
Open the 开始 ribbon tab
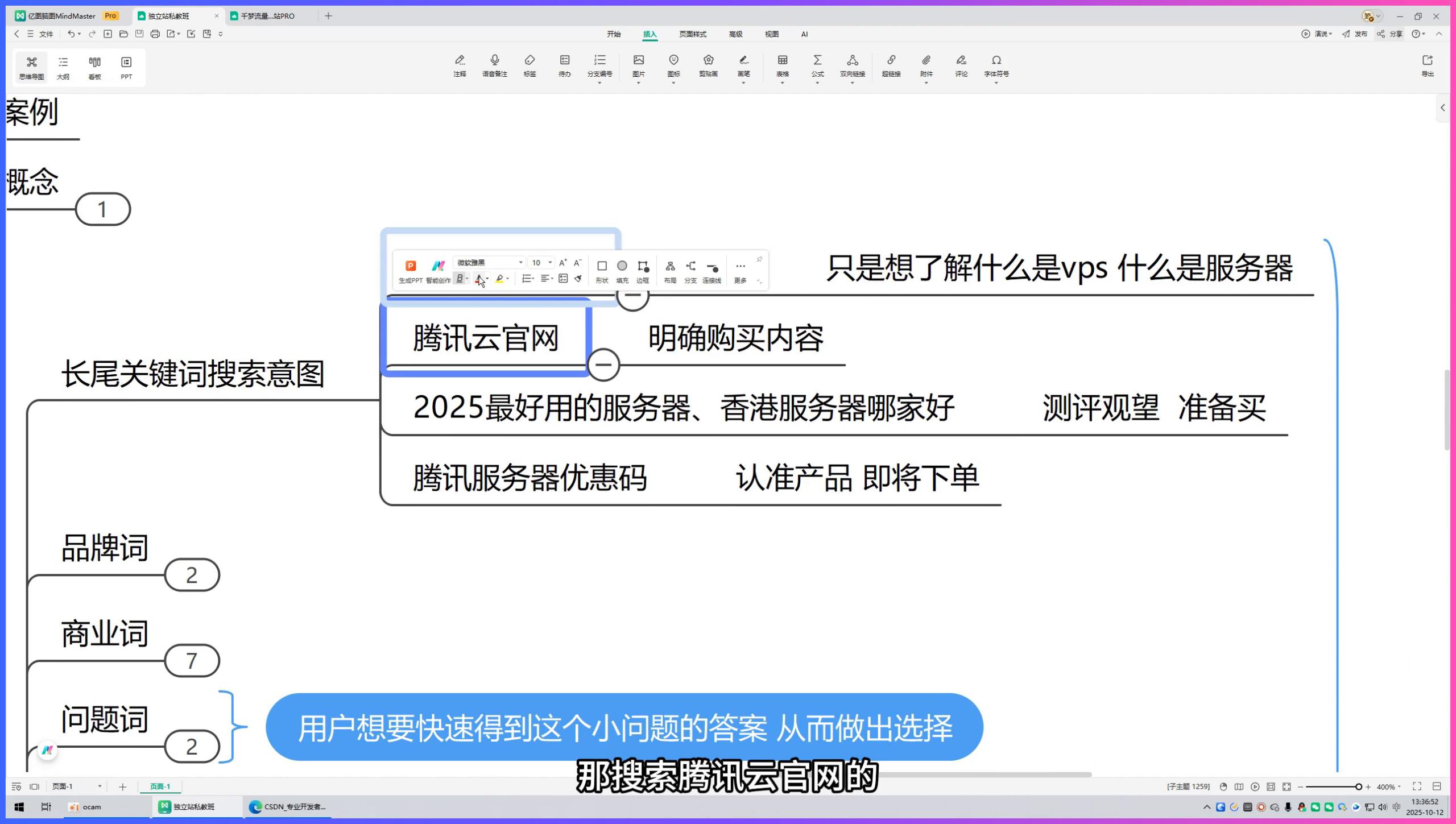pyautogui.click(x=614, y=34)
